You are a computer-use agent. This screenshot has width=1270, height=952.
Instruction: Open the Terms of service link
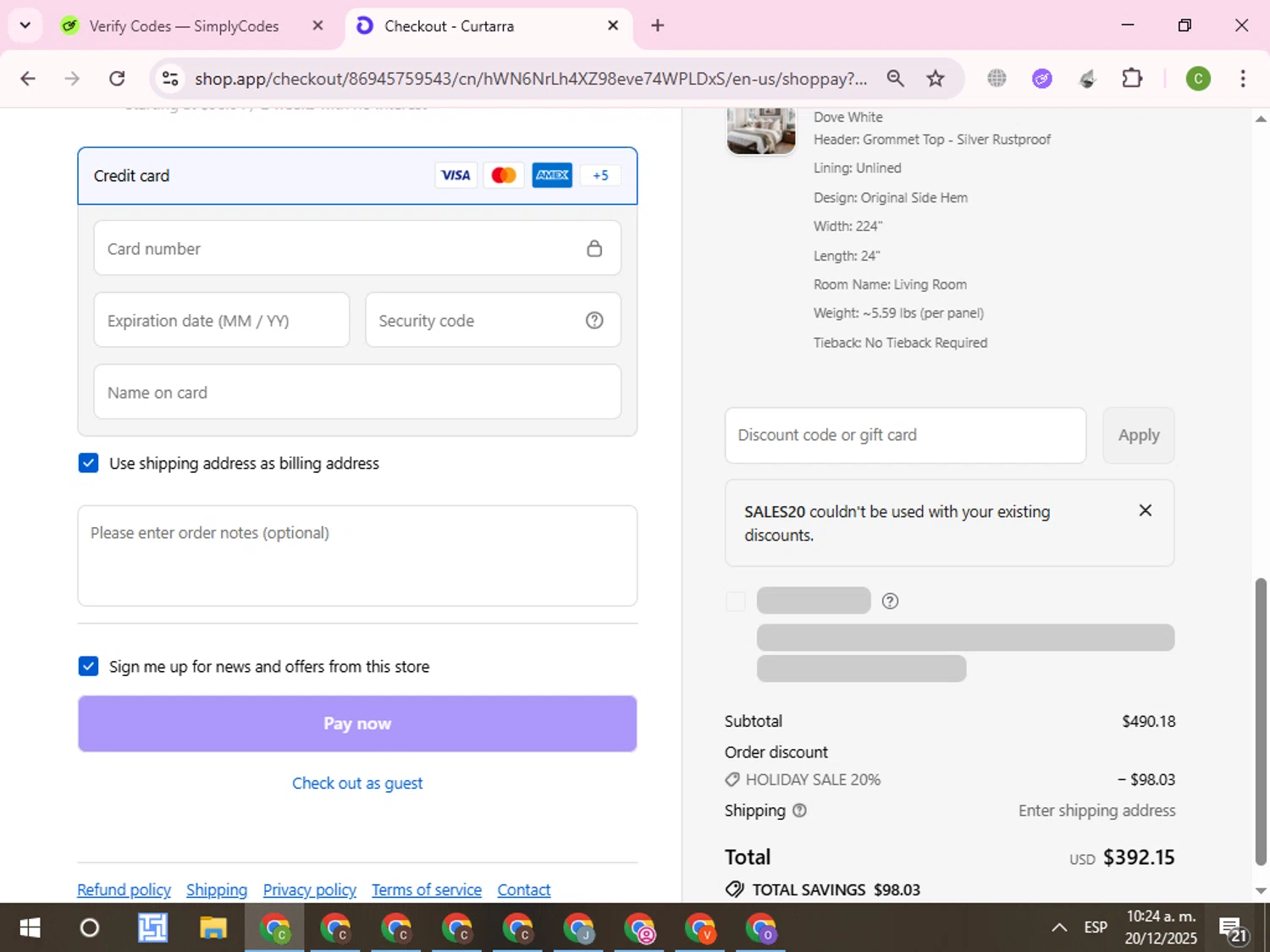(427, 890)
